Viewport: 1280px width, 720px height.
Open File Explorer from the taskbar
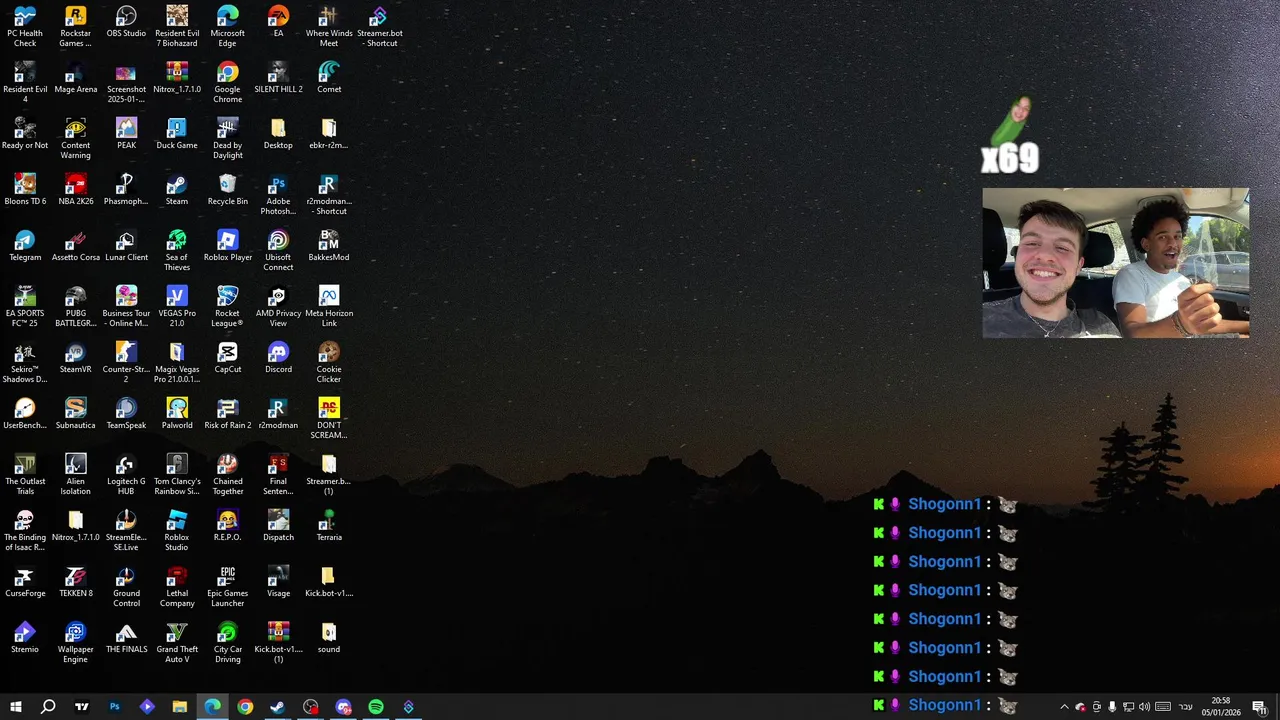coord(180,707)
